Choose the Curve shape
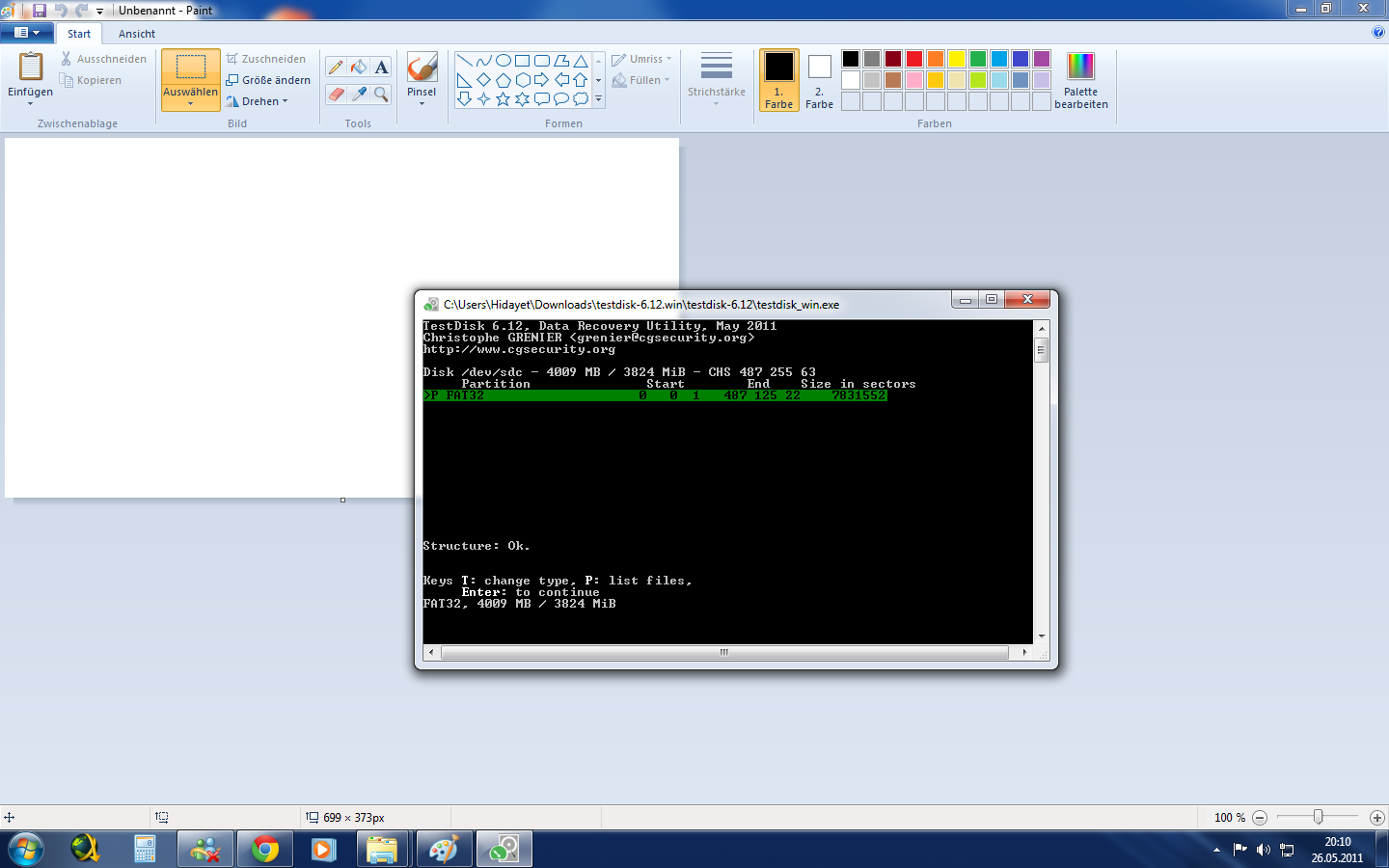 point(483,61)
